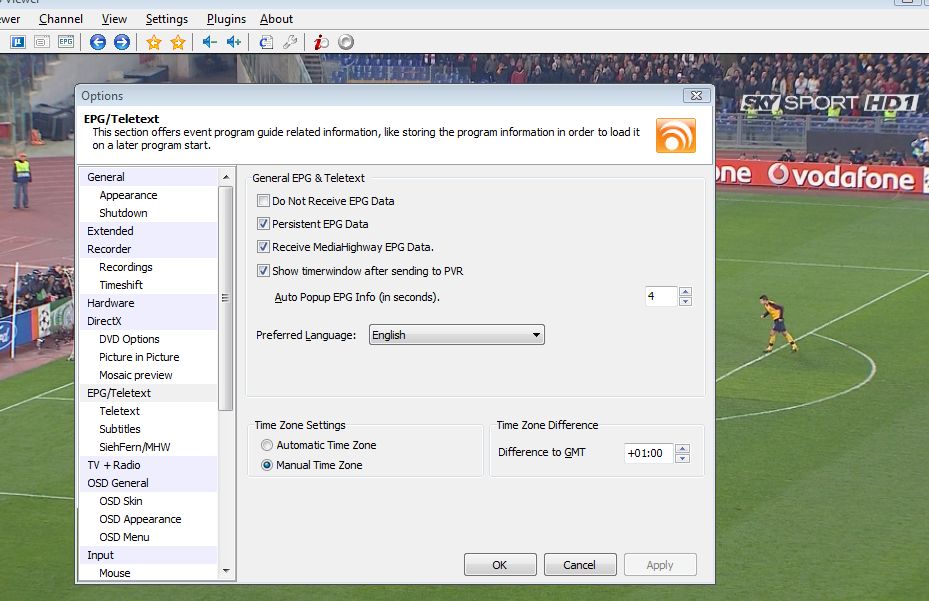This screenshot has width=929, height=601.
Task: Click the options list scroll-up arrow
Action: [226, 177]
